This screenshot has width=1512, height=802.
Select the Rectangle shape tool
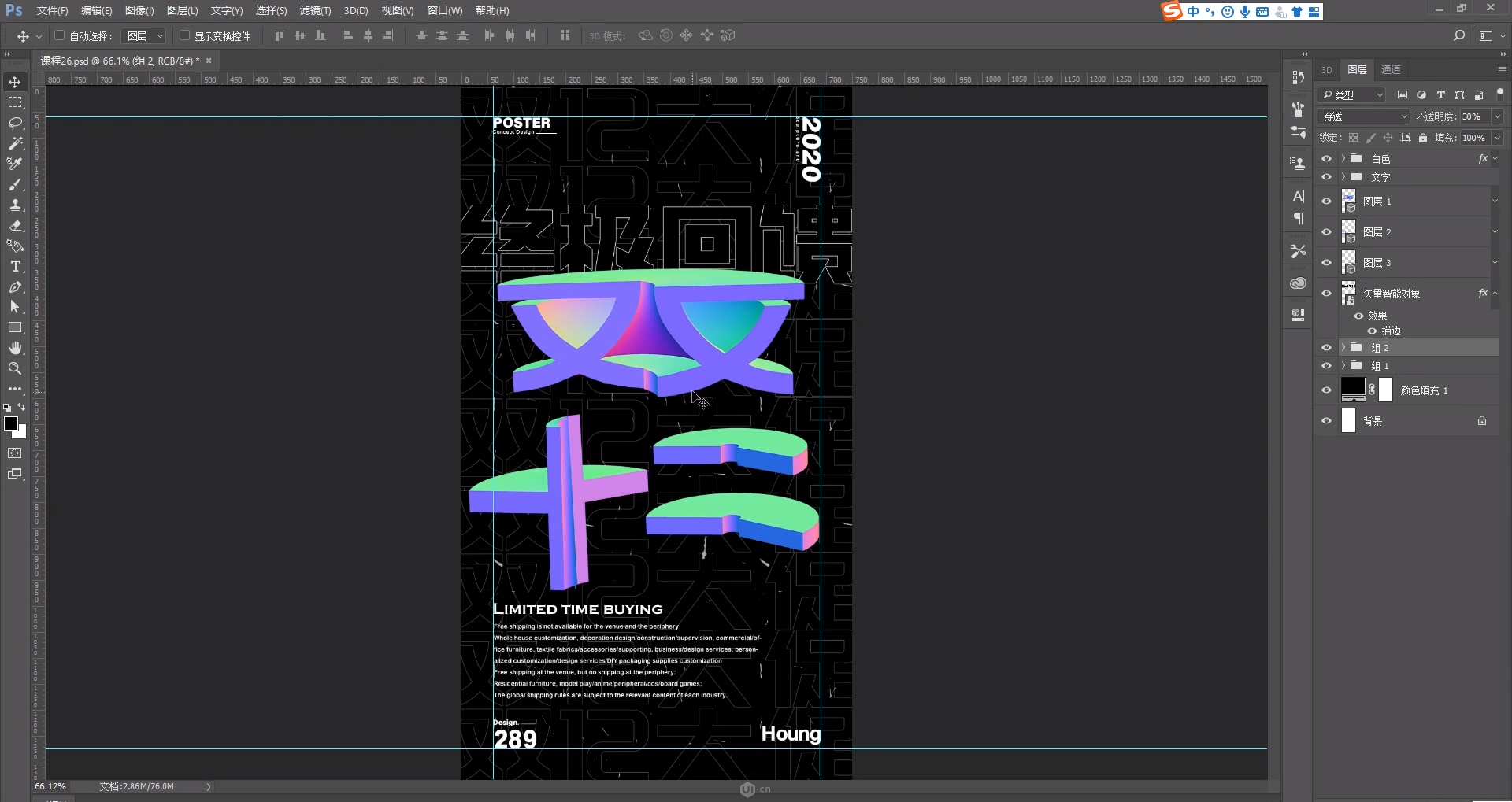point(15,327)
